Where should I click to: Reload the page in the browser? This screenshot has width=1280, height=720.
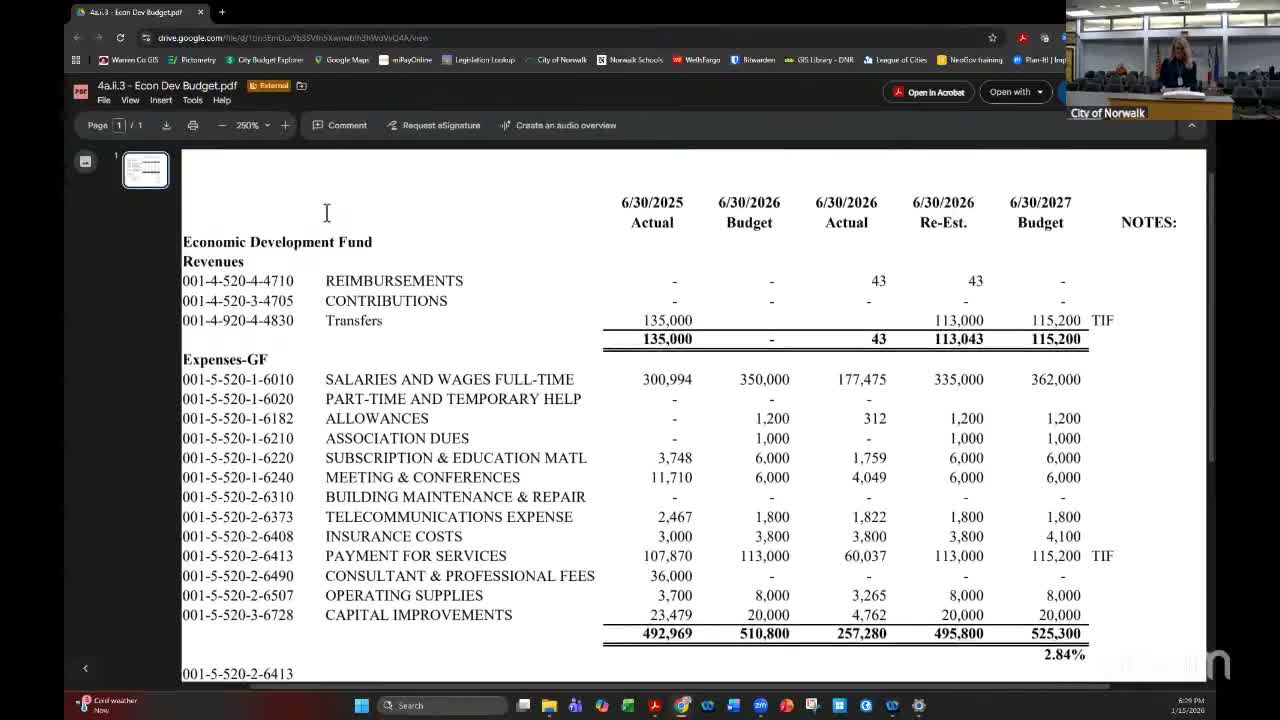pyautogui.click(x=120, y=38)
